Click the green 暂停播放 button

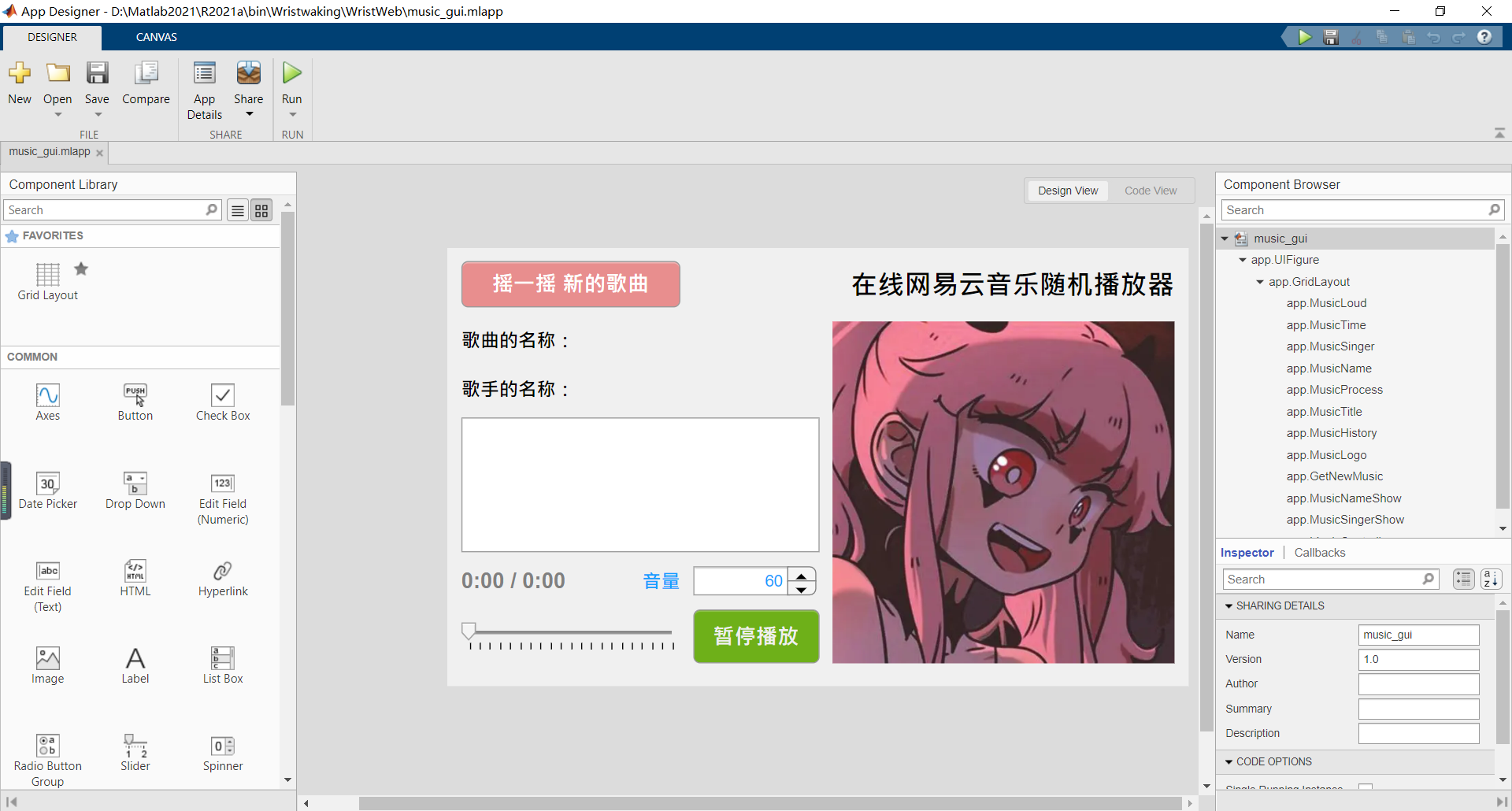pyautogui.click(x=756, y=636)
